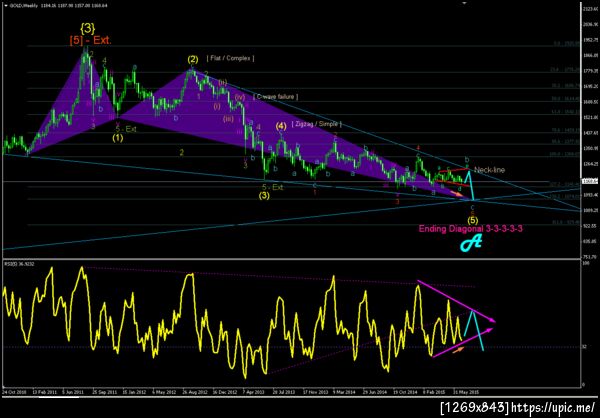Click the GOLD,Weekly chart title
This screenshot has width=600, height=418.
(x=22, y=7)
